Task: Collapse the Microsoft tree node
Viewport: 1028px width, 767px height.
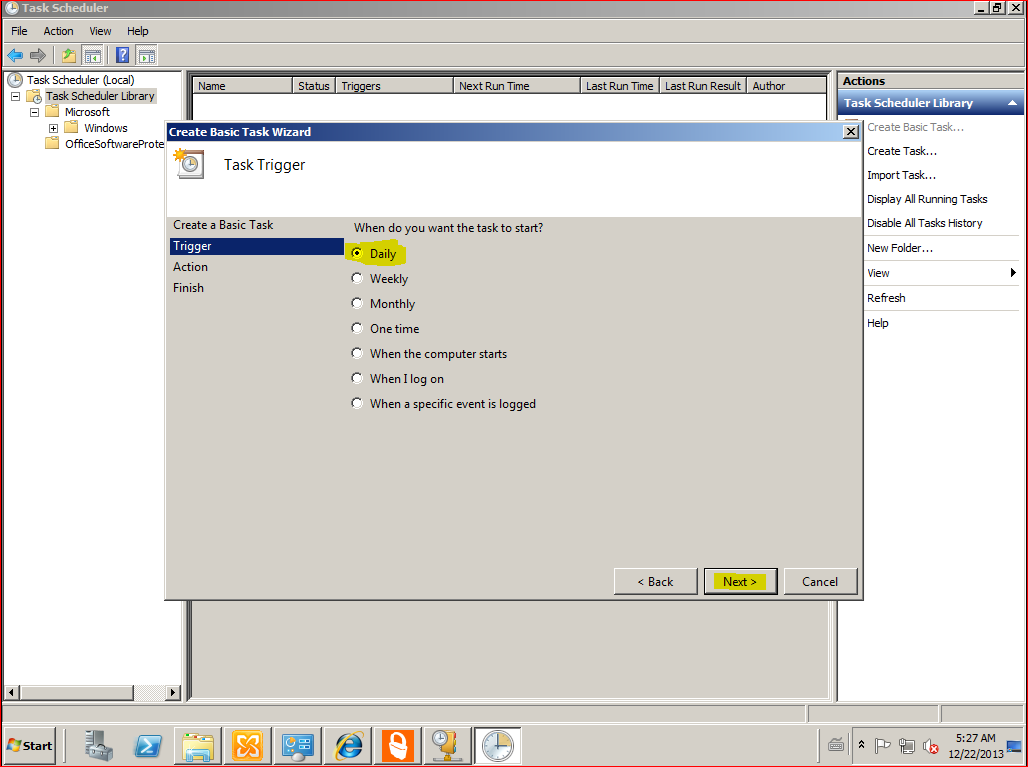Action: pyautogui.click(x=34, y=112)
